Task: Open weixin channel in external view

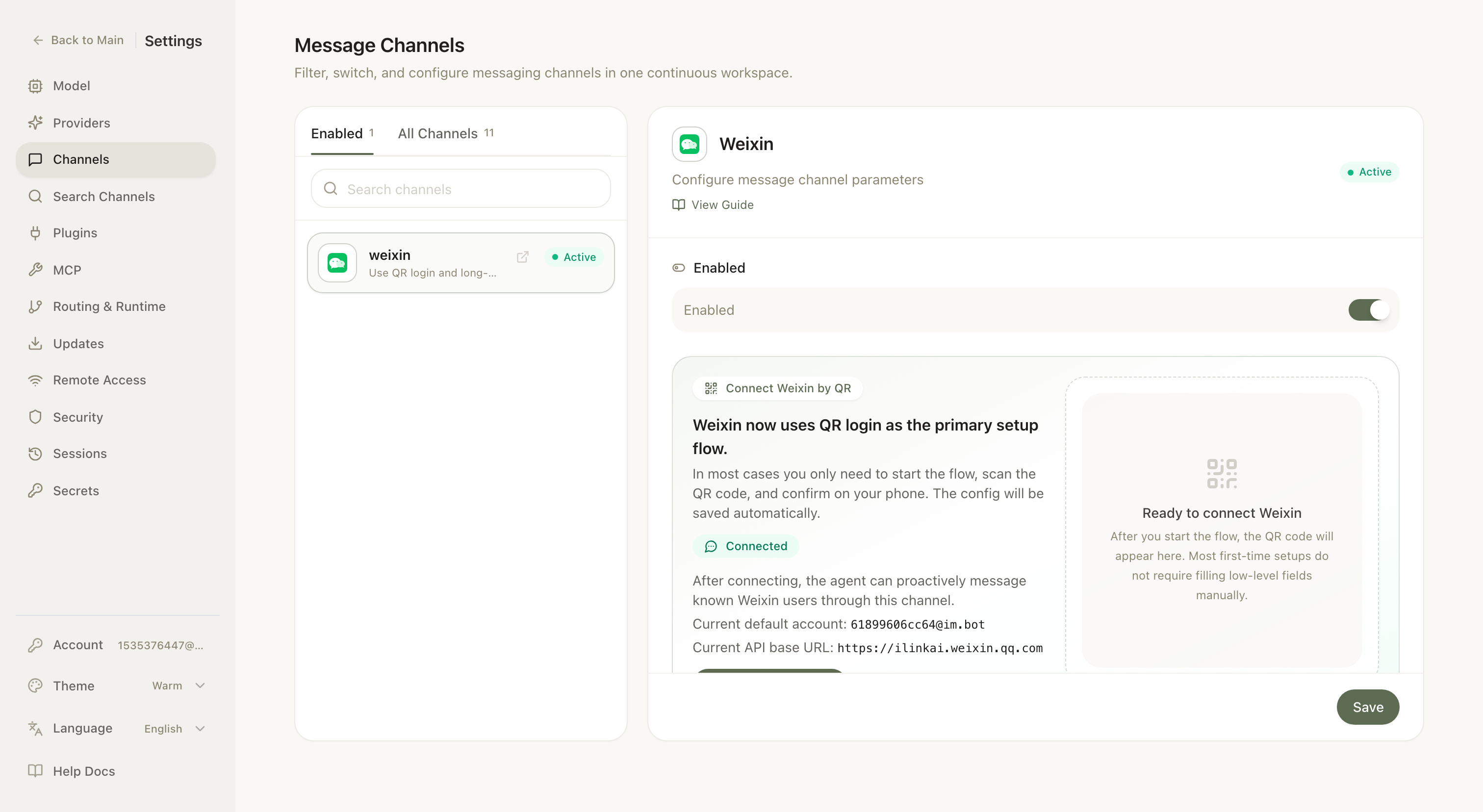Action: tap(522, 257)
